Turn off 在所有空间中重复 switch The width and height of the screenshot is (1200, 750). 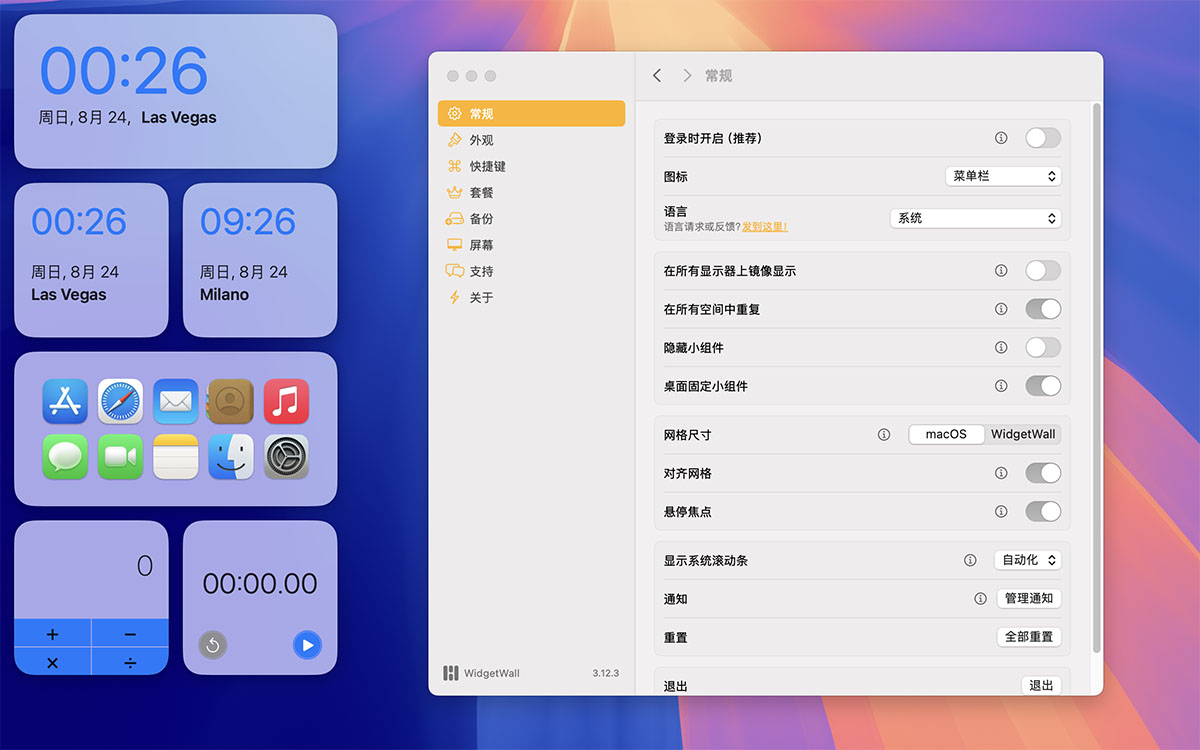click(1043, 309)
